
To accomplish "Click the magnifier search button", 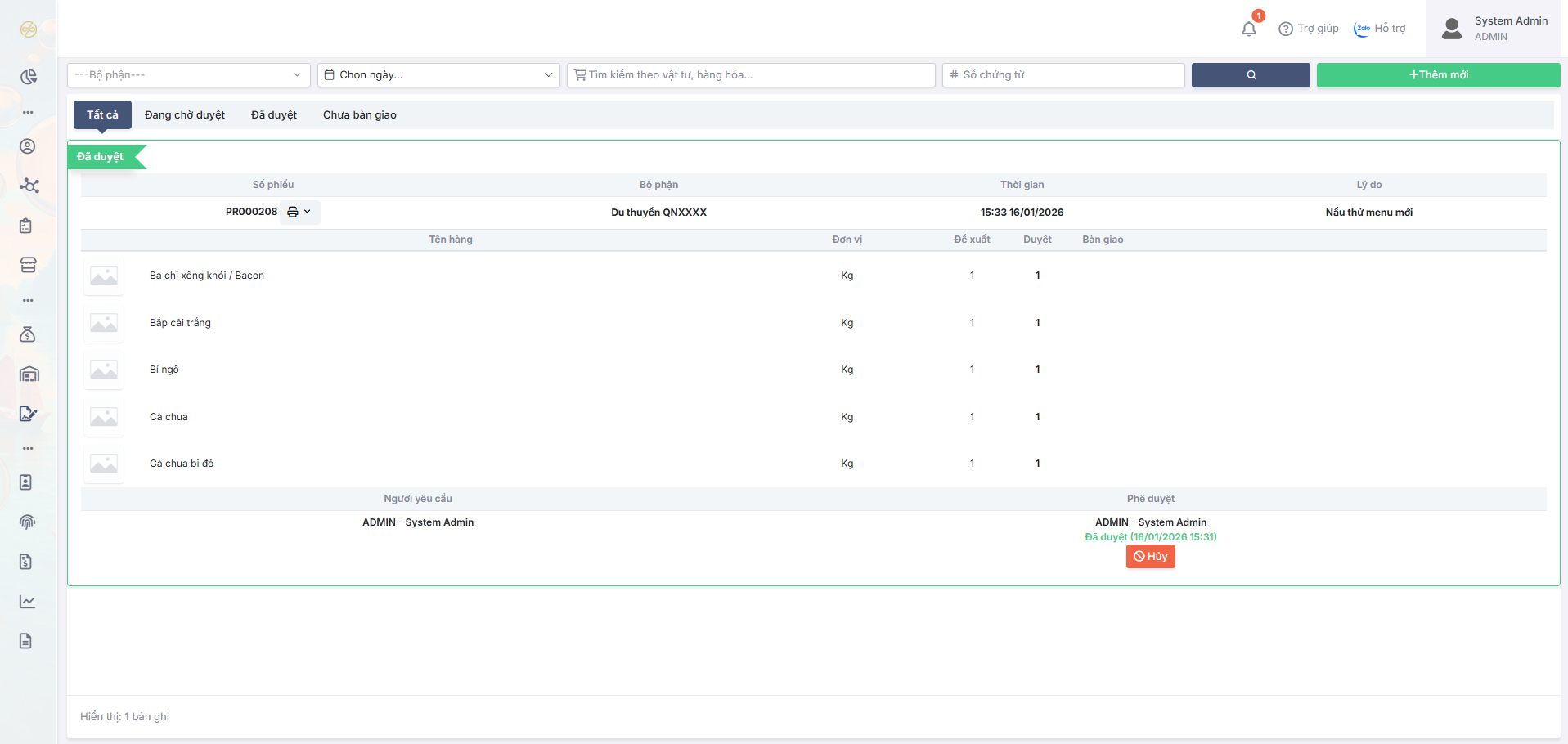I will tap(1250, 75).
